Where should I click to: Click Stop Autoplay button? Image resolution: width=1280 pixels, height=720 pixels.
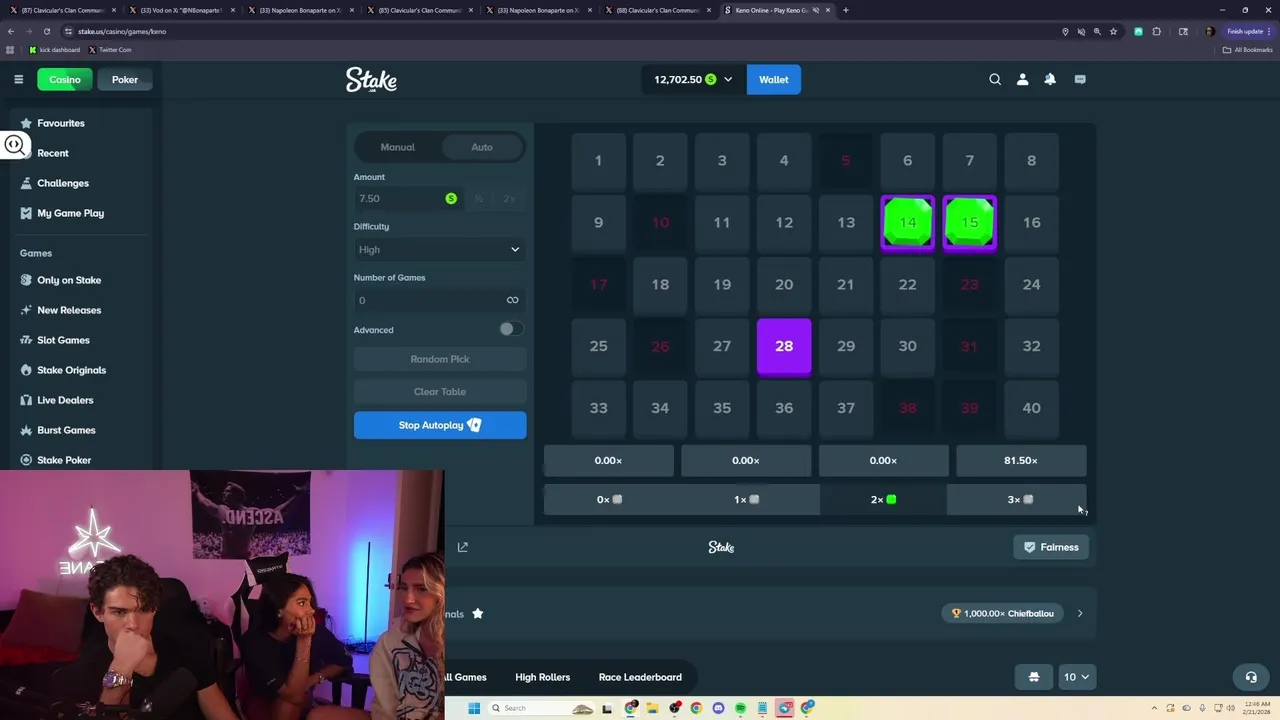pos(440,425)
